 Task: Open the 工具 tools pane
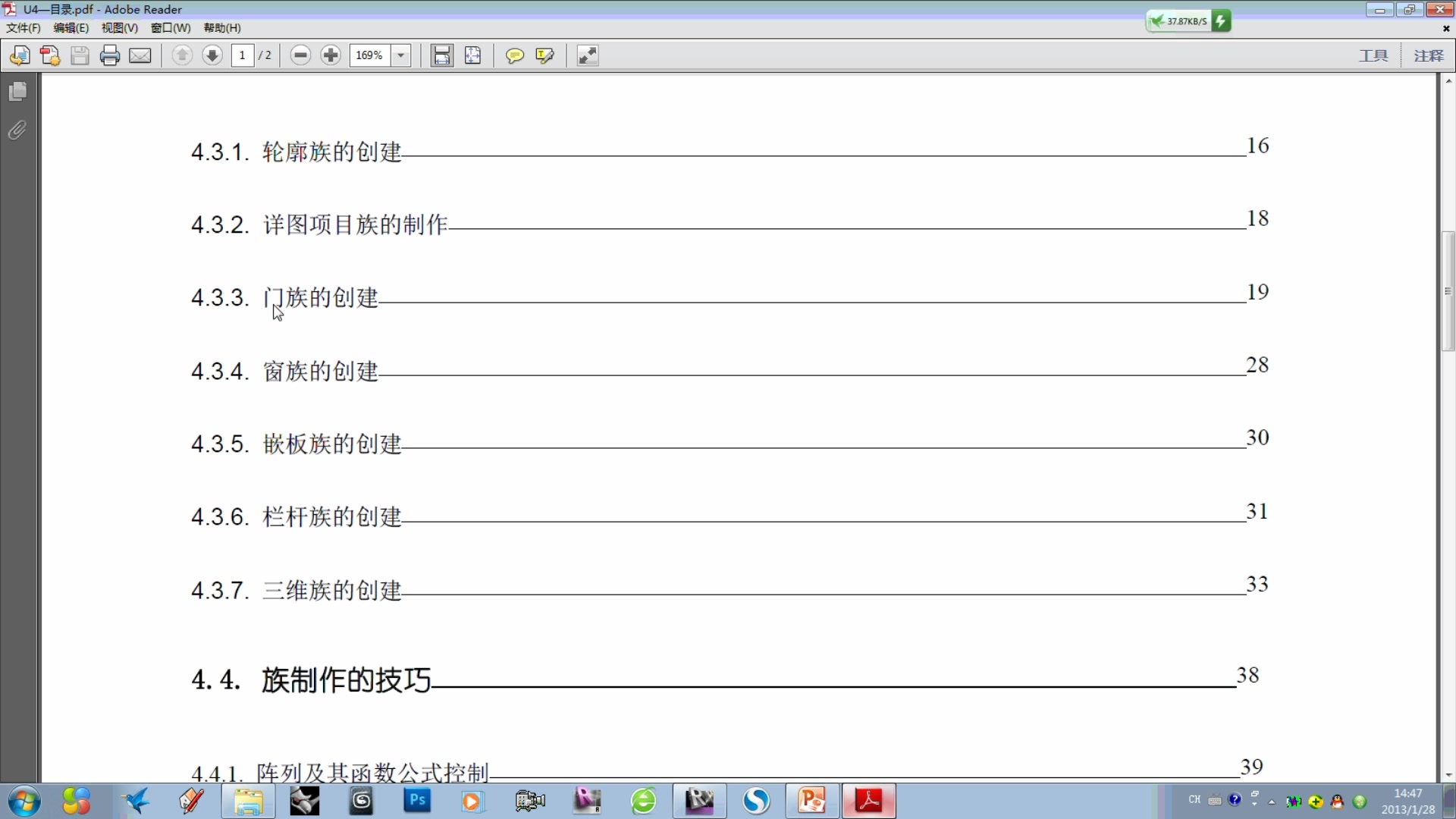1373,55
